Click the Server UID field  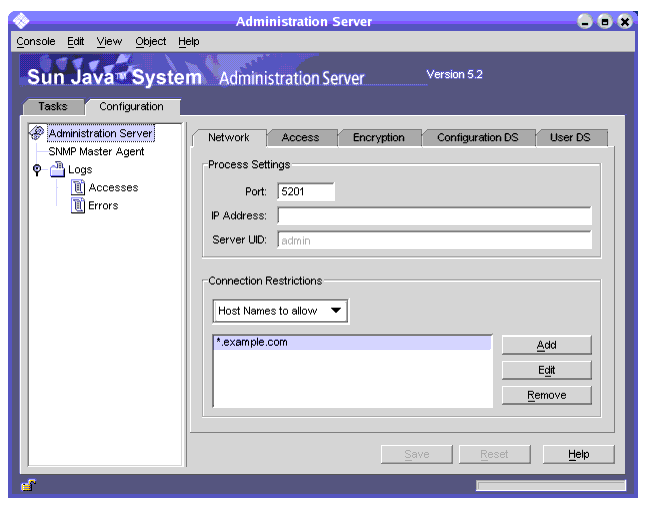tap(435, 240)
